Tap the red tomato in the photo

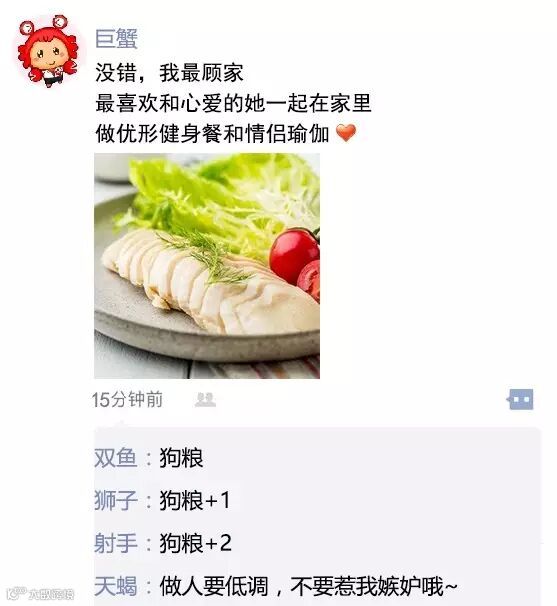[x=294, y=255]
